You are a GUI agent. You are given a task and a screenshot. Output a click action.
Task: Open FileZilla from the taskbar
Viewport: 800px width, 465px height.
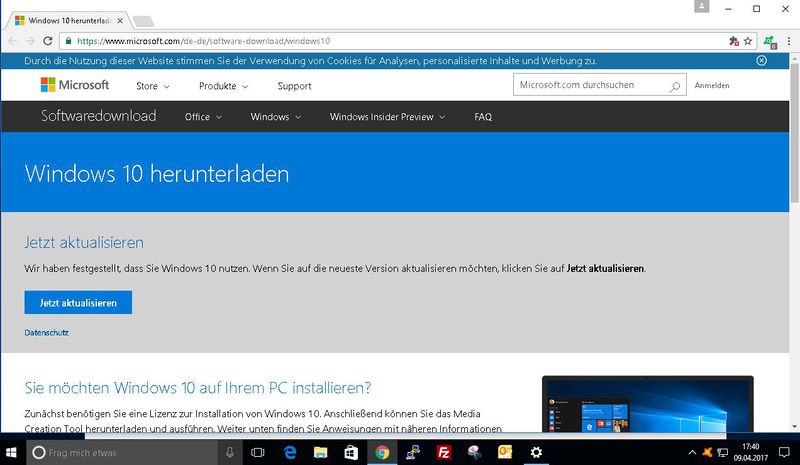[443, 452]
